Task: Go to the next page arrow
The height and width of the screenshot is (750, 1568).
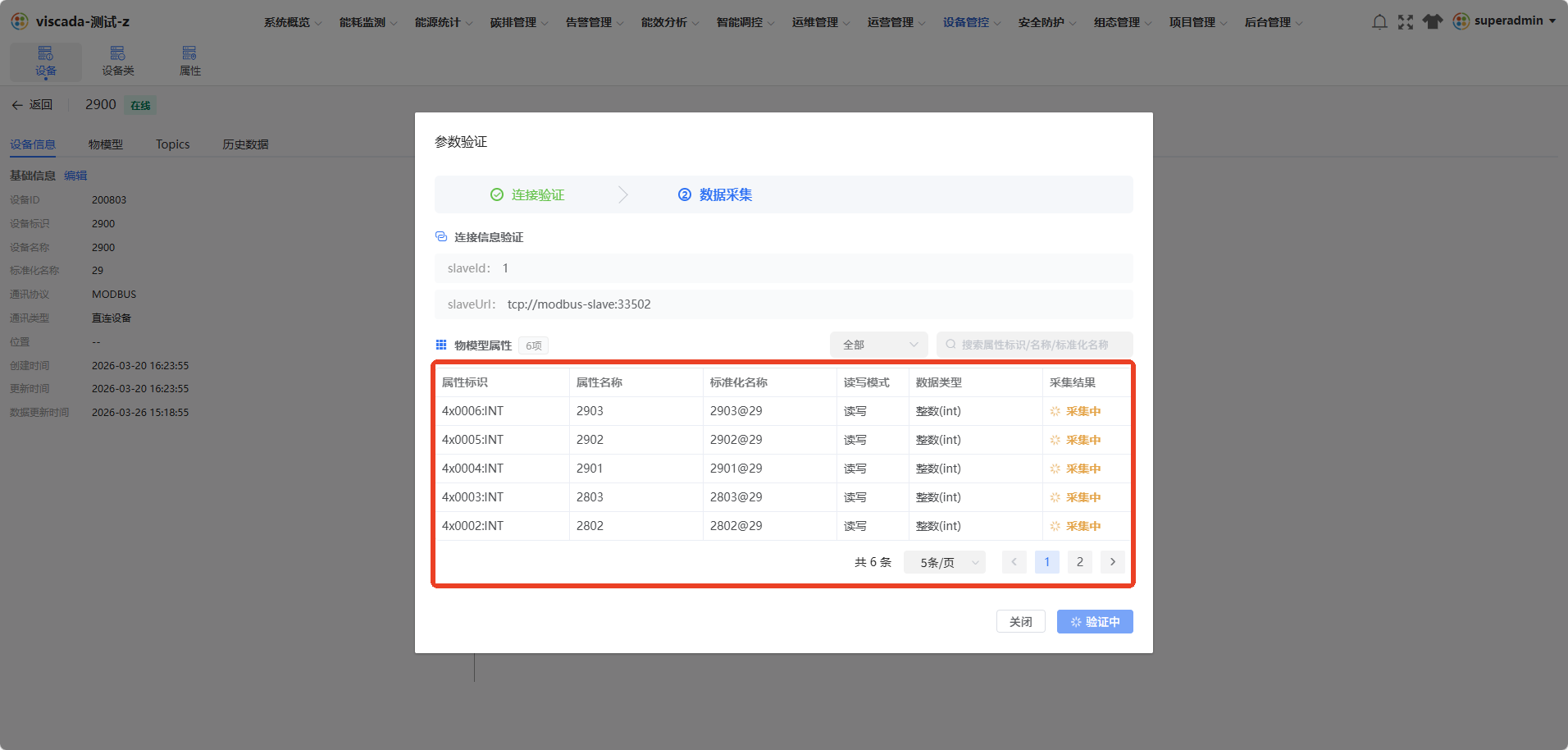Action: click(x=1113, y=562)
